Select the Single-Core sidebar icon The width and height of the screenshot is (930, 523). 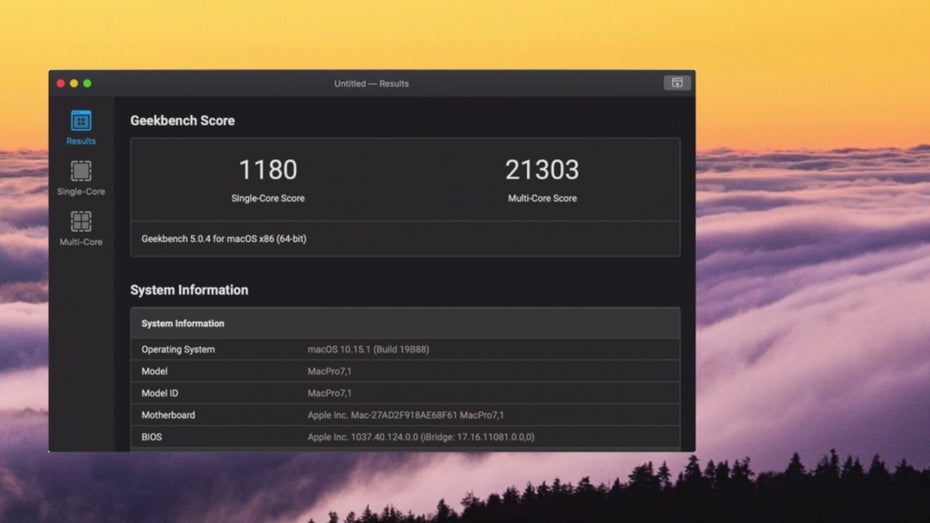coord(81,171)
